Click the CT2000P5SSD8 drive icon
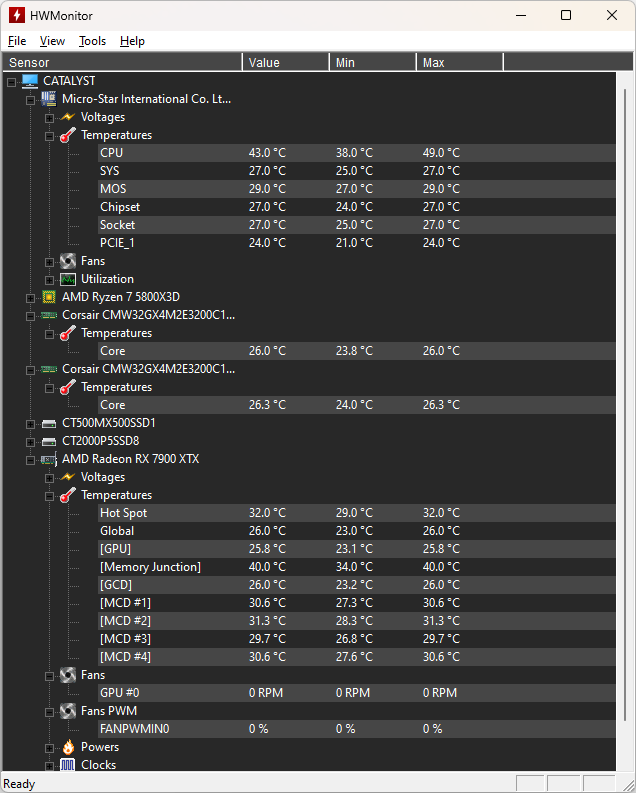The image size is (636, 793). 49,442
